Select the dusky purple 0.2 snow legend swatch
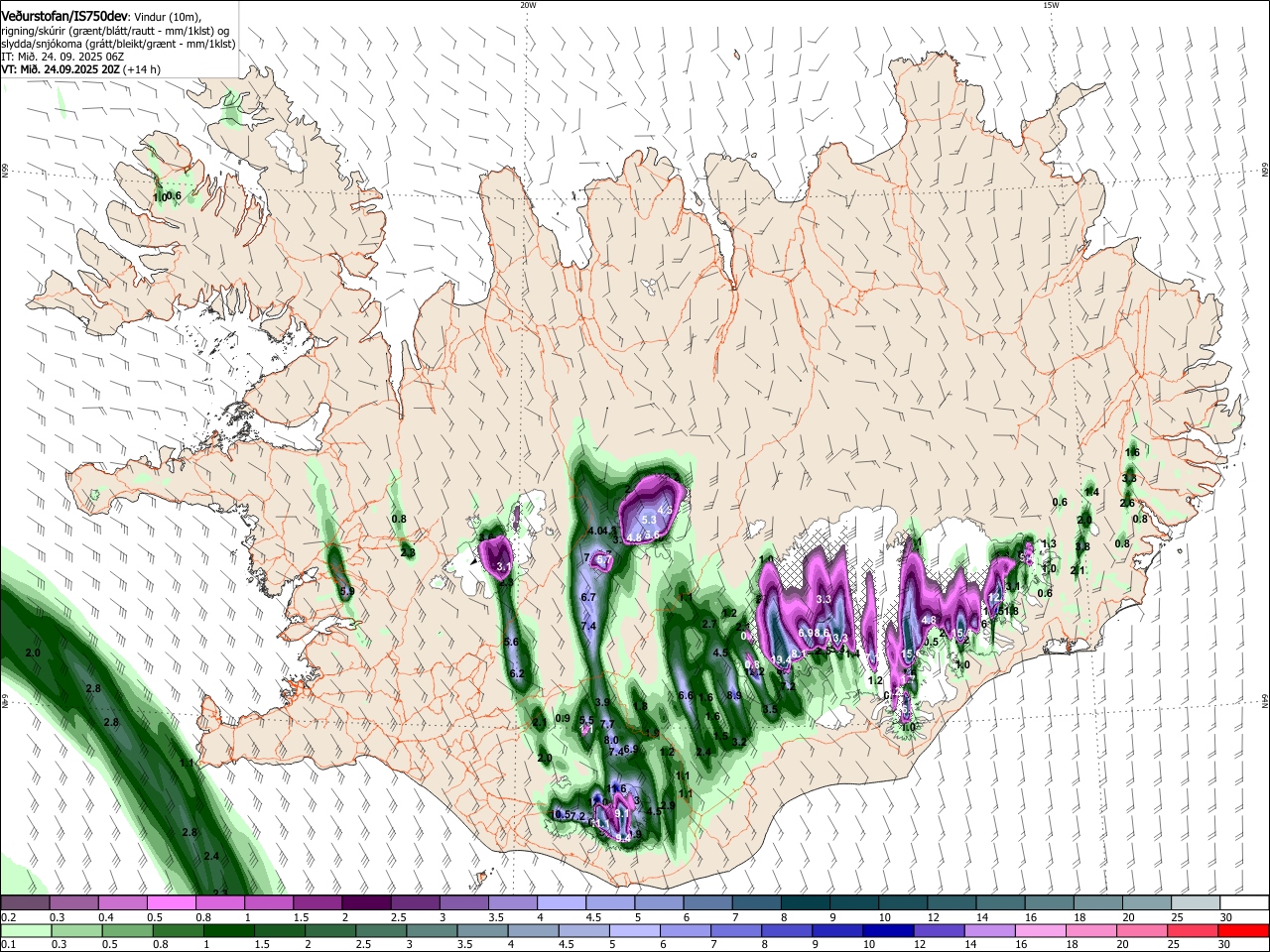 25,903
